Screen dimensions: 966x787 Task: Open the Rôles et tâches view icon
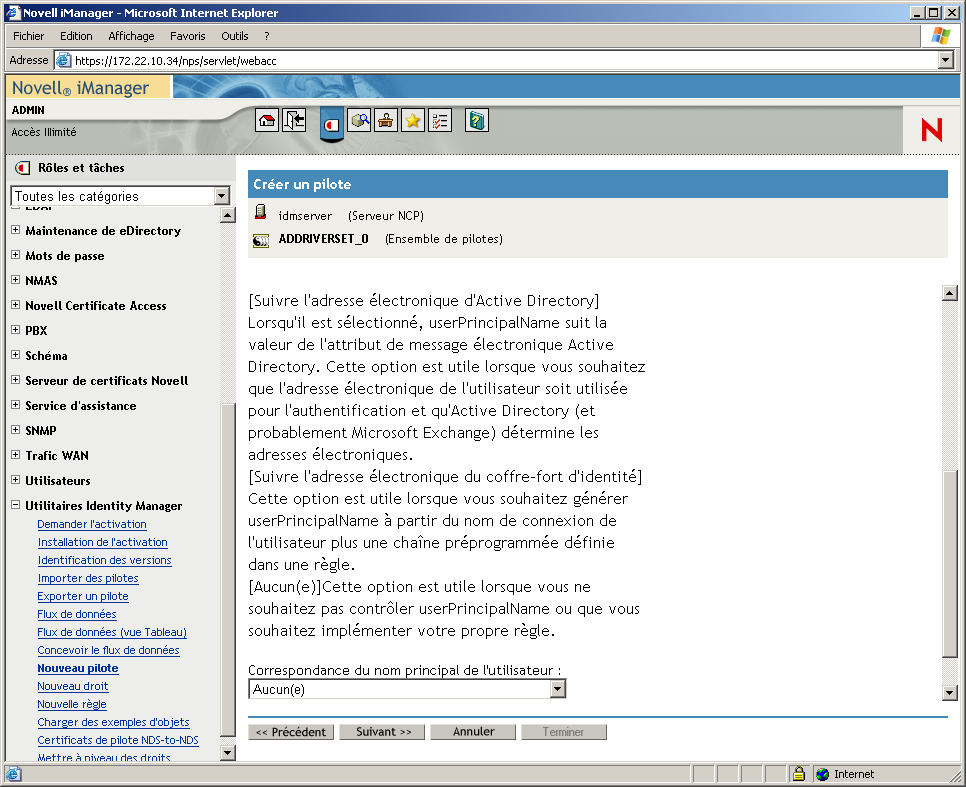331,122
